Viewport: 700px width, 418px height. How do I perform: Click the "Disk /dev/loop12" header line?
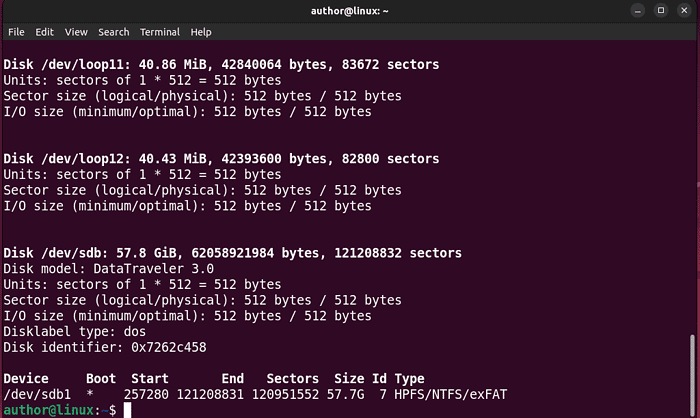(x=221, y=159)
